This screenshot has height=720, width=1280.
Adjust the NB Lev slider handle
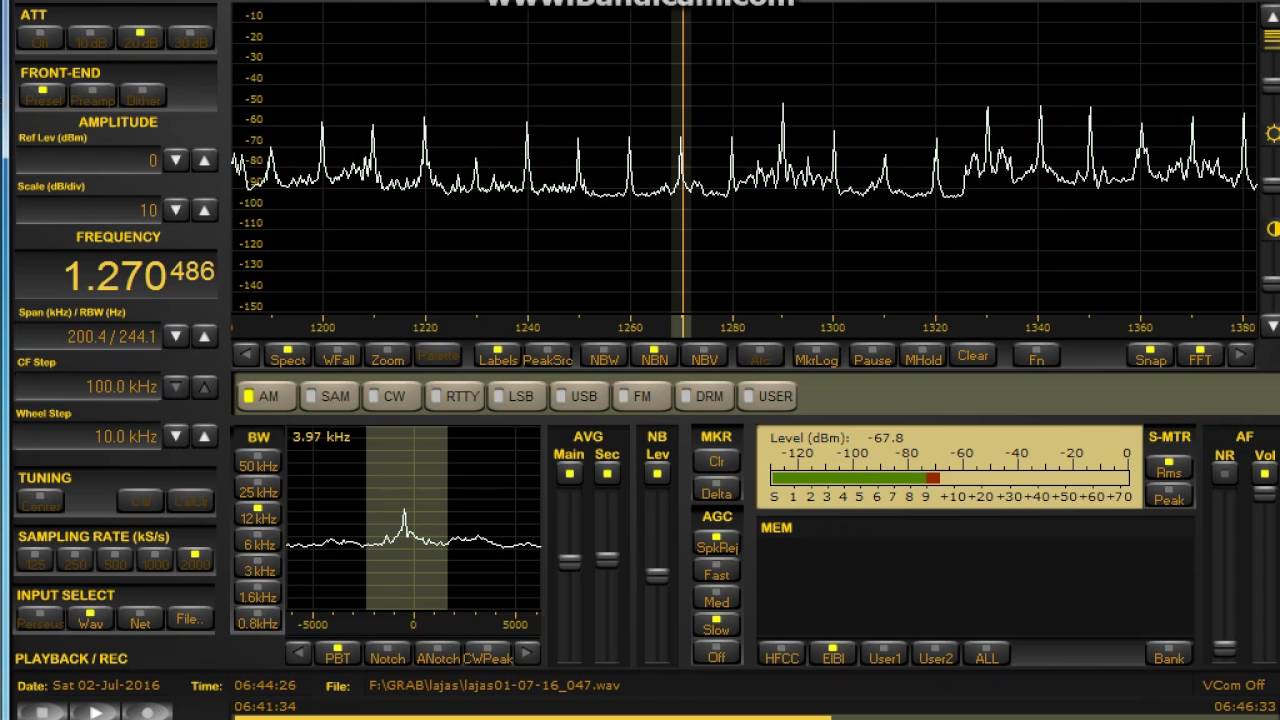(x=657, y=575)
